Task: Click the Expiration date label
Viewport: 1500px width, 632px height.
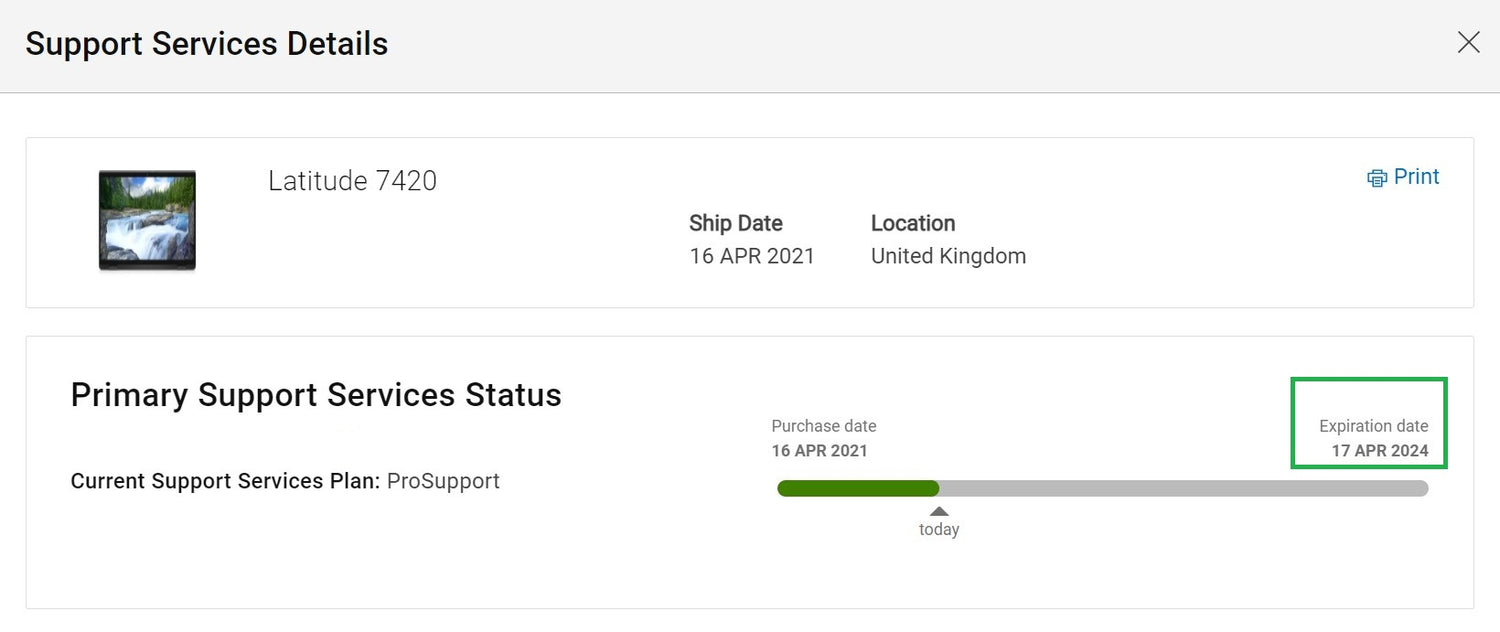Action: (x=1373, y=426)
